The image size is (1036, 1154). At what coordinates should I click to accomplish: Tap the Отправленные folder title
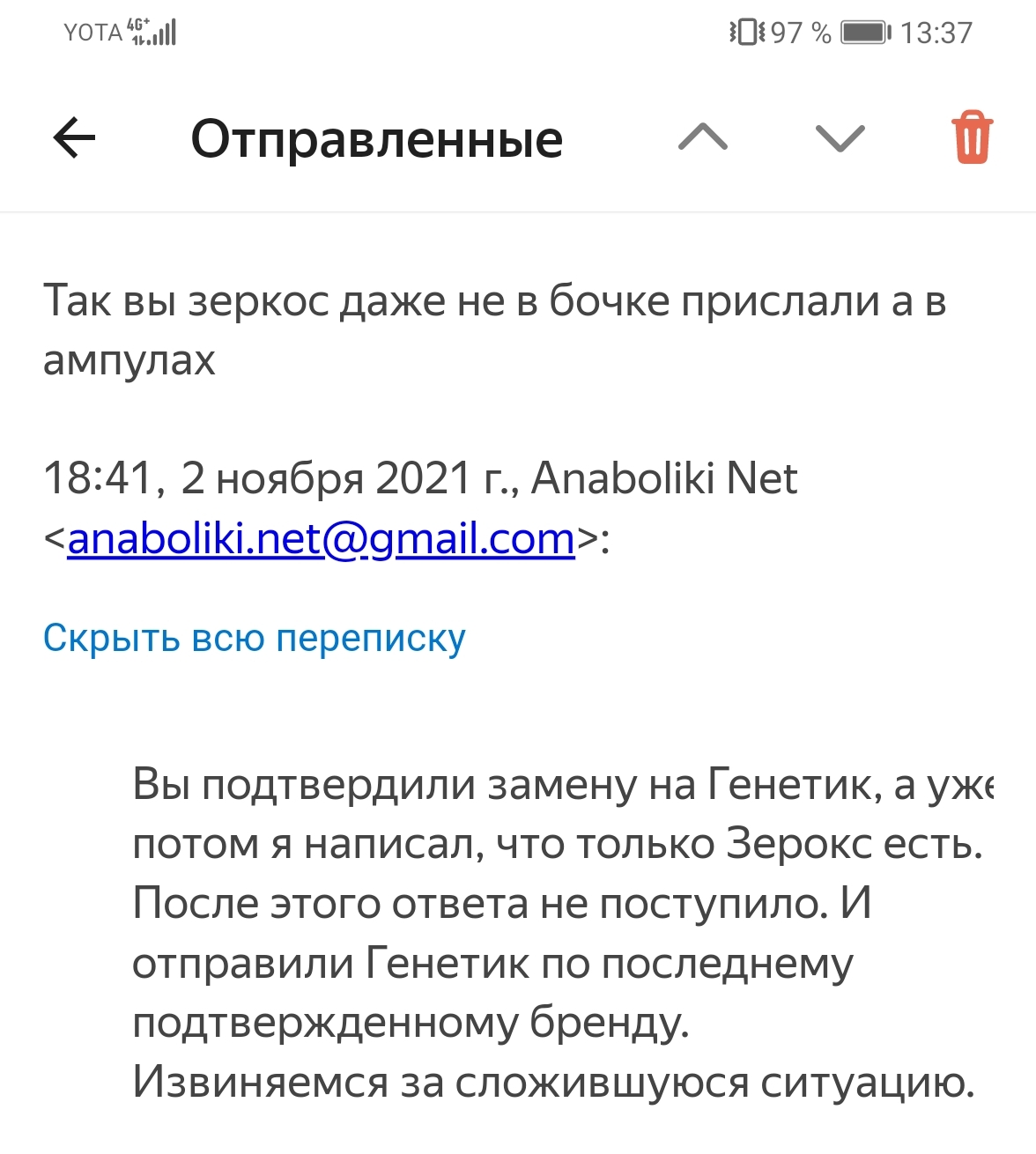[x=377, y=139]
